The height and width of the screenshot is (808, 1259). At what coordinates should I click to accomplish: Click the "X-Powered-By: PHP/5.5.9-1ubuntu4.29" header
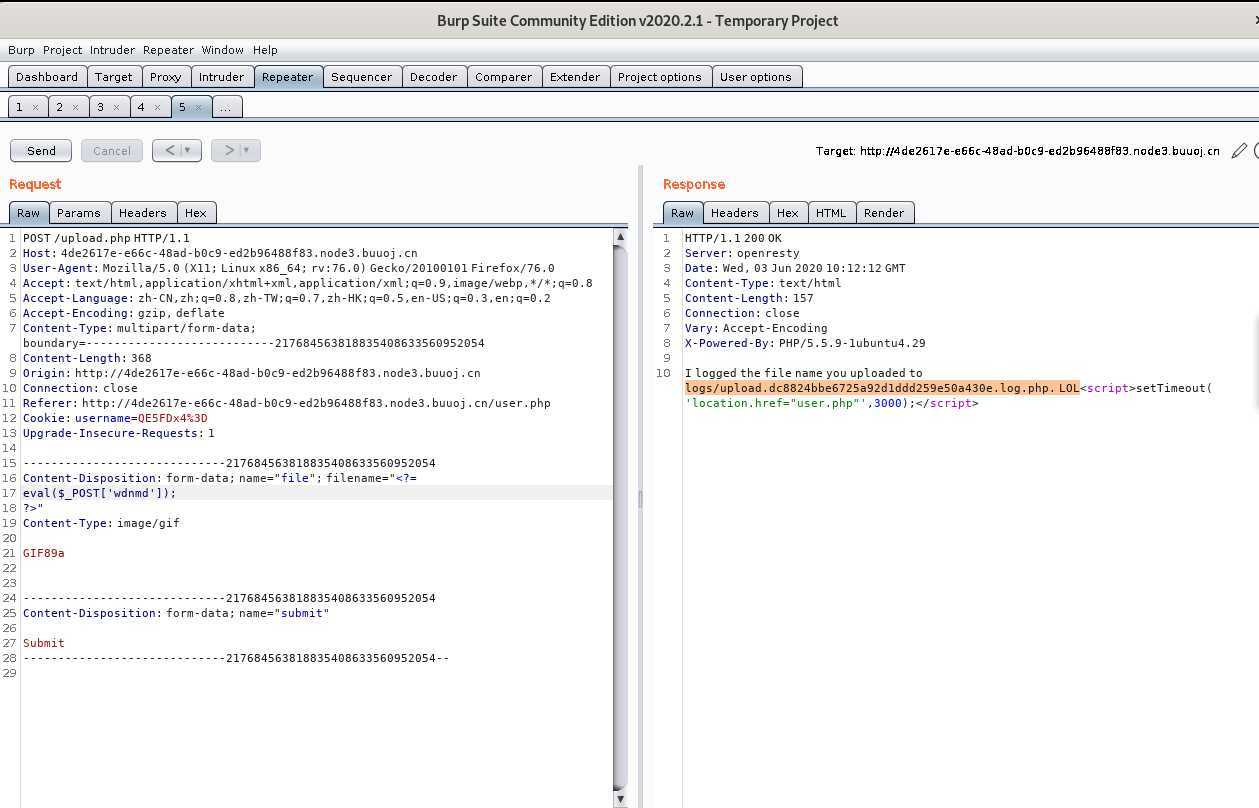tap(805, 343)
